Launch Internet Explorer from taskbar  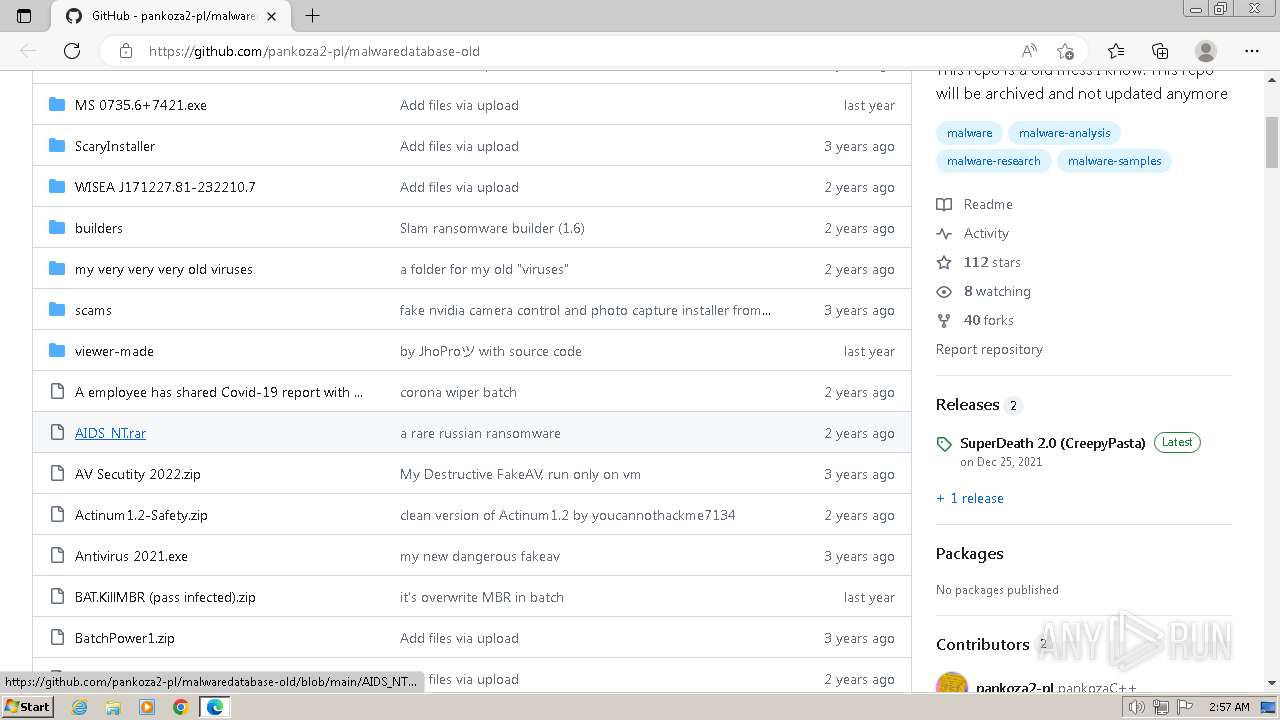click(80, 707)
